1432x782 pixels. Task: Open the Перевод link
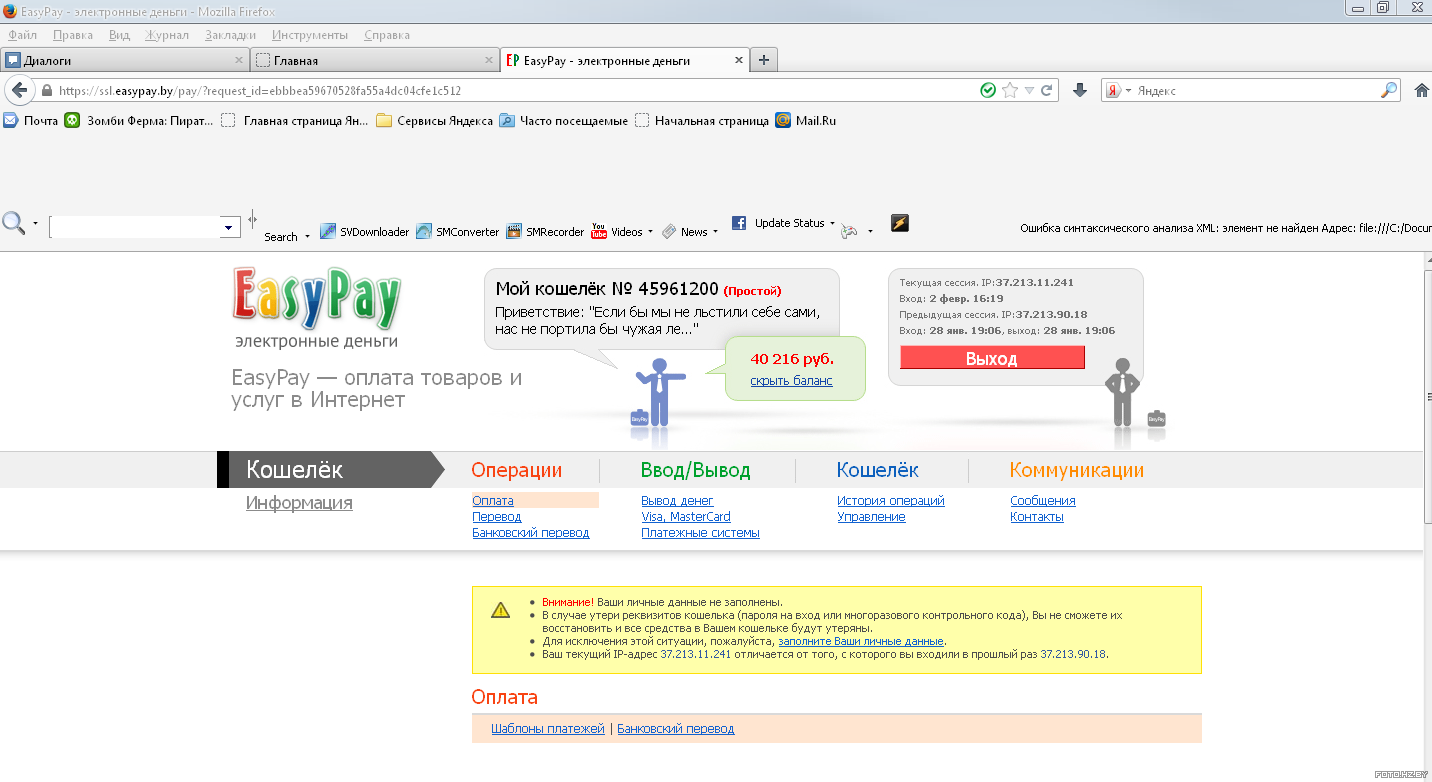(x=497, y=517)
